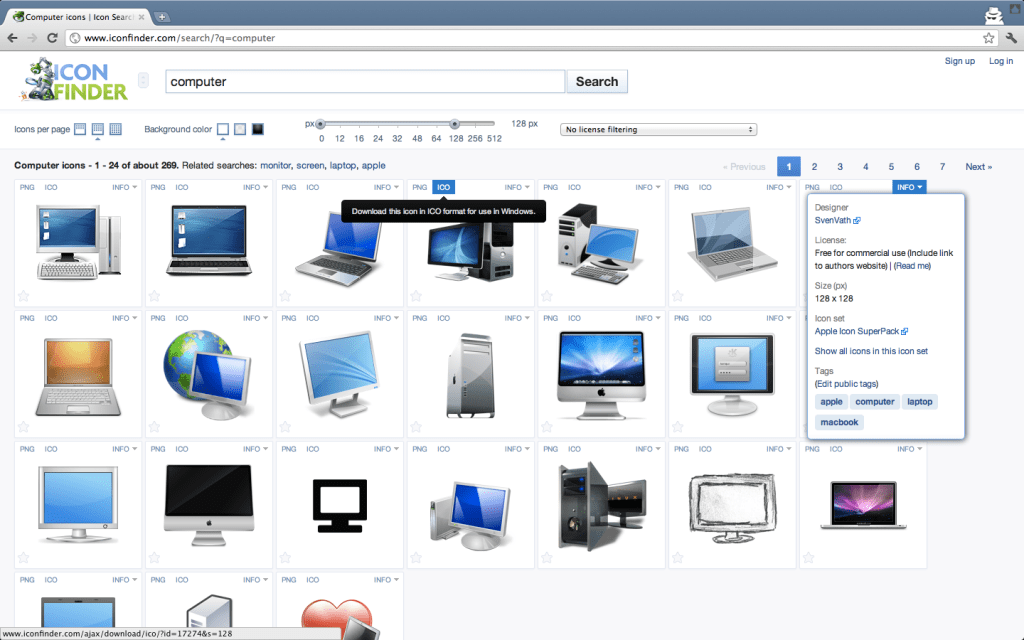
Task: Click the browser reload button
Action: pyautogui.click(x=53, y=38)
